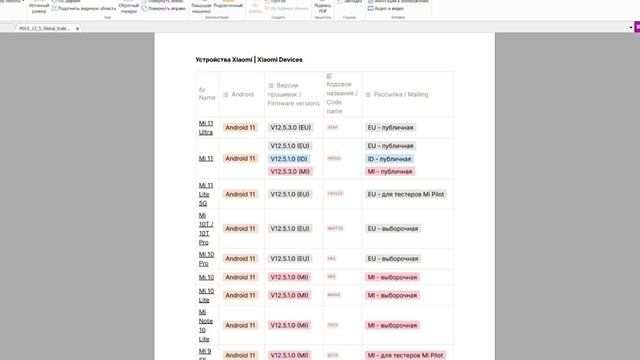Click the "Name" column header
The width and height of the screenshot is (640, 360).
point(207,93)
